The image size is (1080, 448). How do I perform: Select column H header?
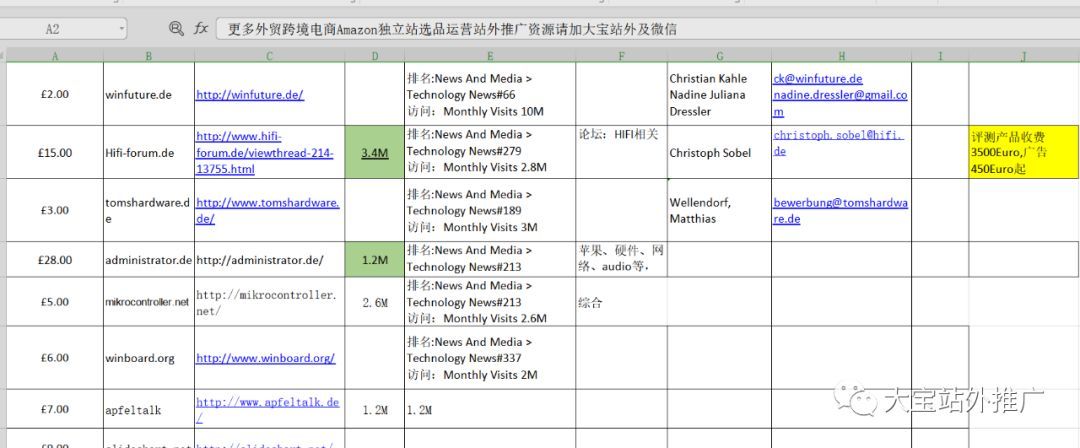[842, 56]
